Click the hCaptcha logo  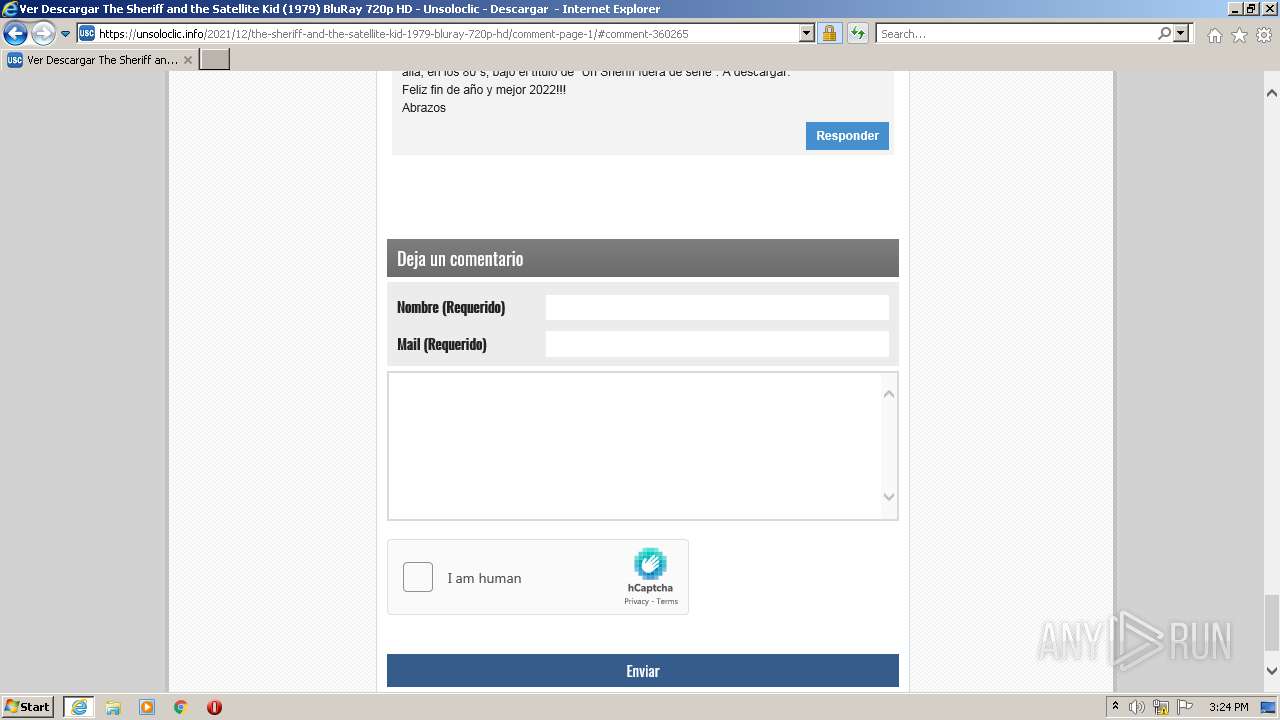(650, 564)
